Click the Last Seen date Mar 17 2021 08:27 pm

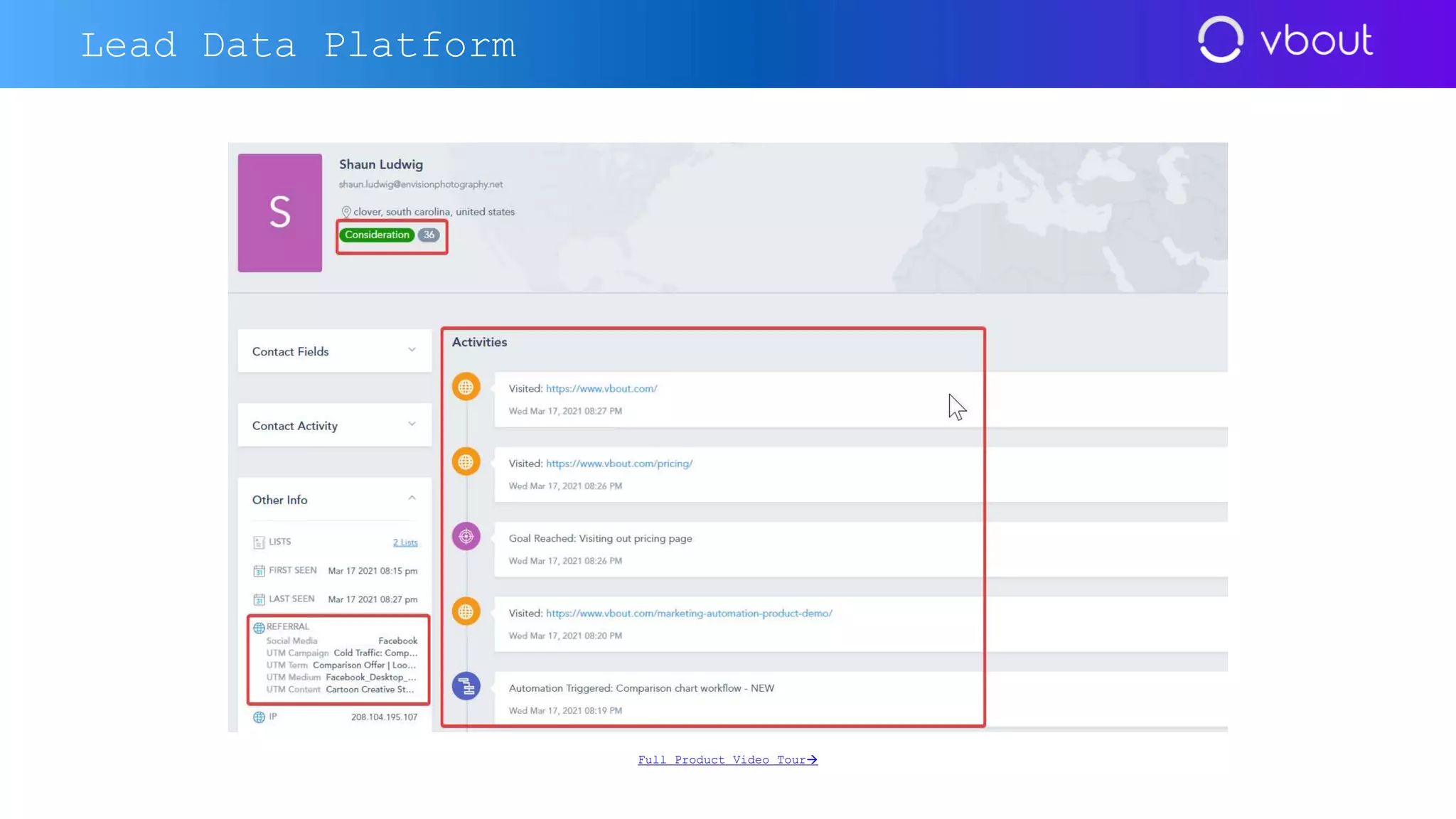[373, 599]
